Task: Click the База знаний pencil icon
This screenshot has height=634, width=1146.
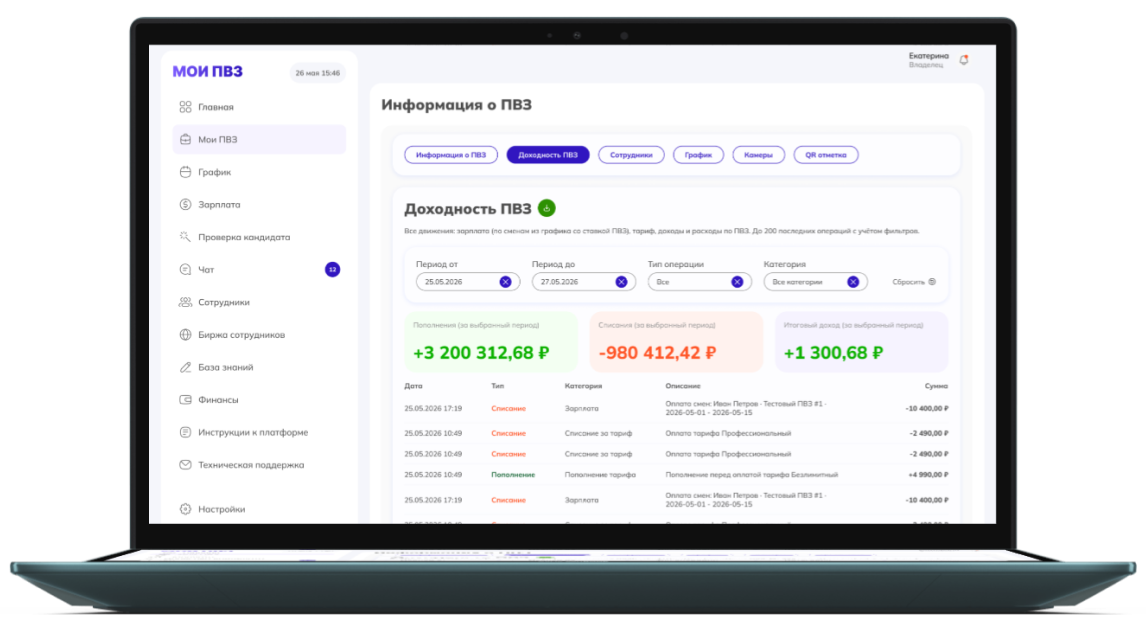Action: [x=186, y=367]
